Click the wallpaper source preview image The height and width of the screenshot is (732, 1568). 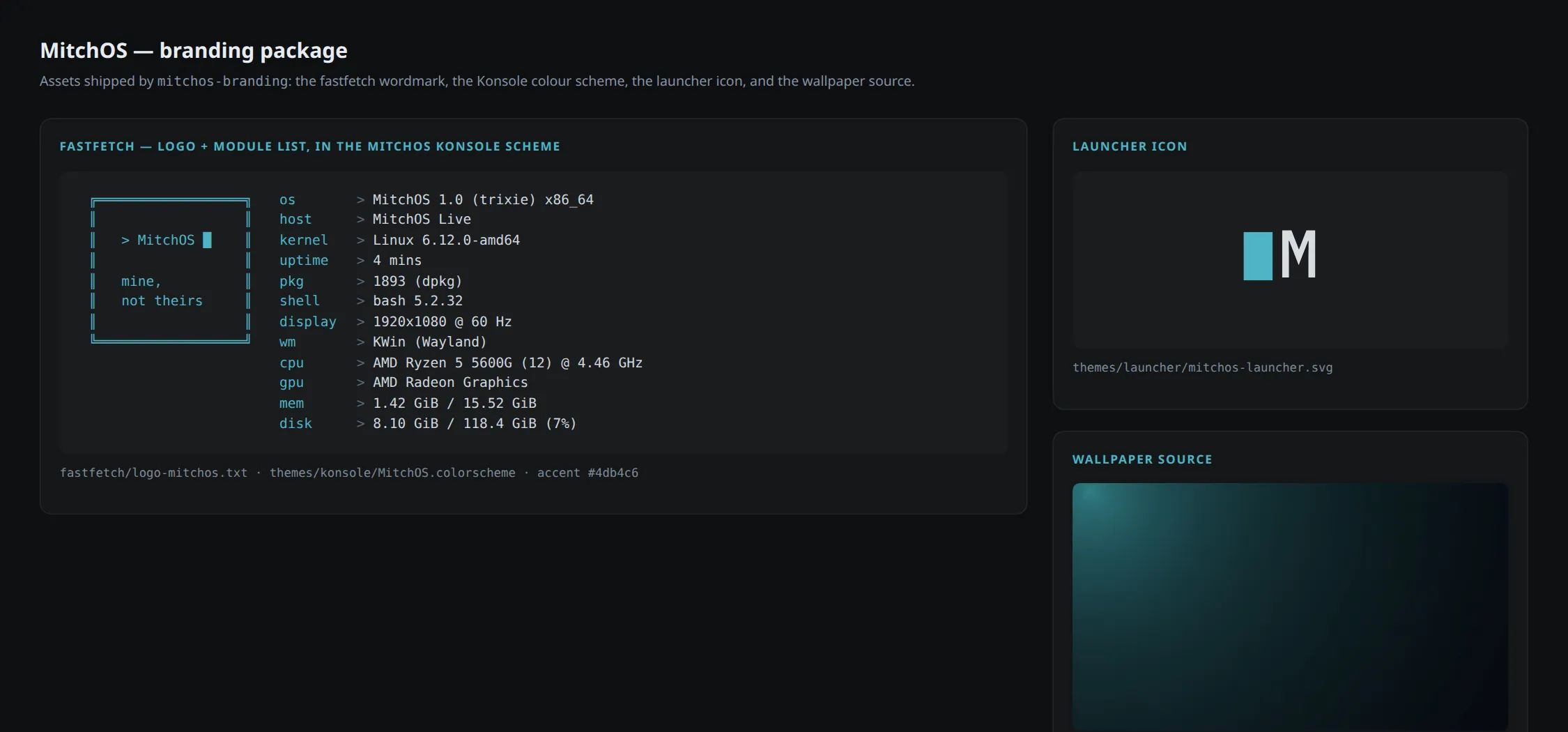1290,607
